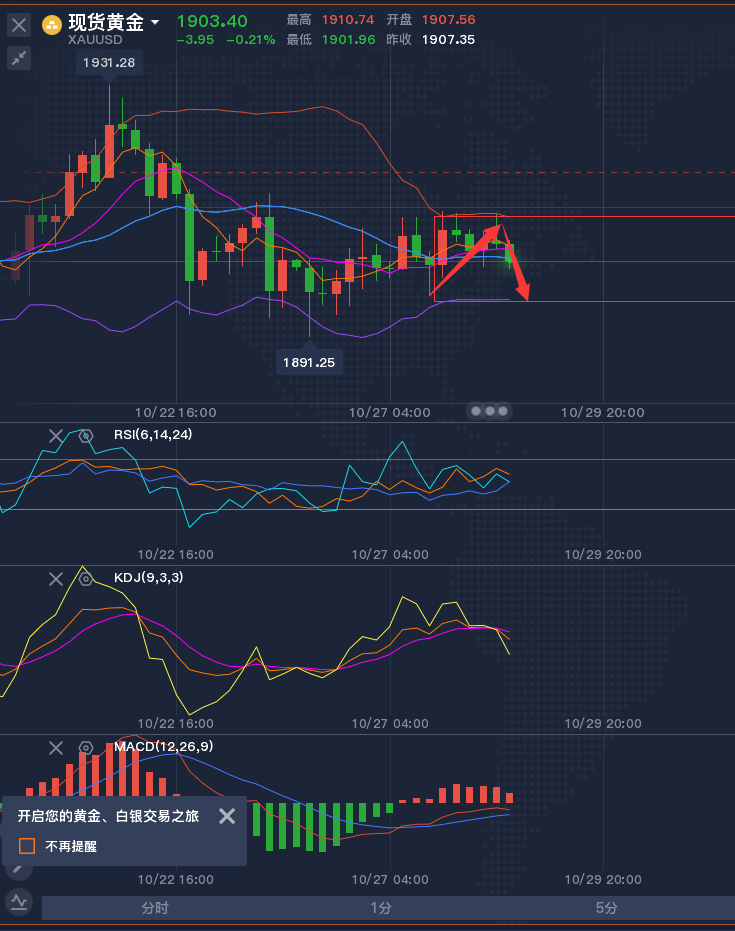Check the 不再提醒 checkbox
The height and width of the screenshot is (931, 735).
27,846
